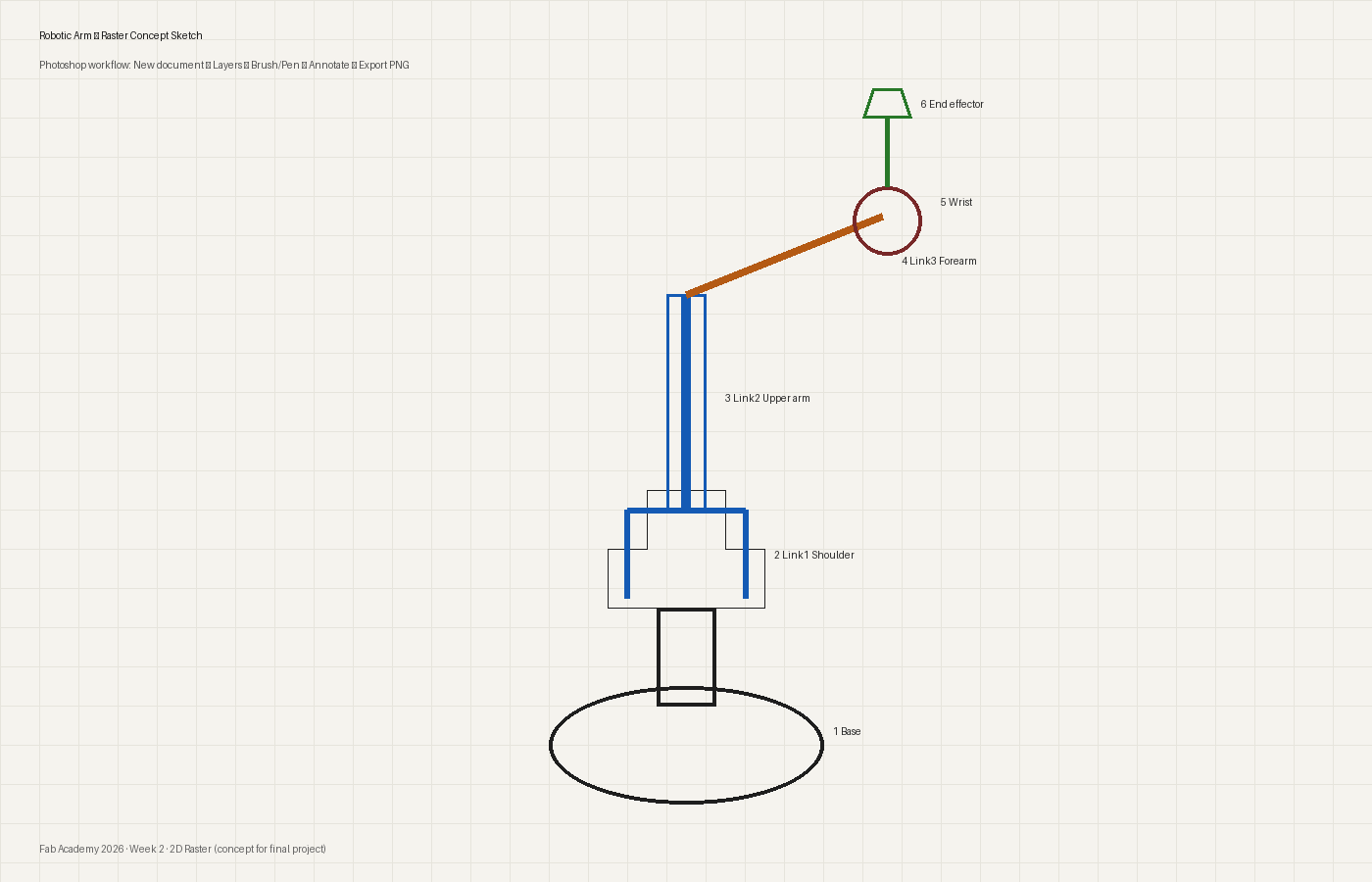Click the green stem below the end effector
1372x882 pixels.
(x=887, y=152)
